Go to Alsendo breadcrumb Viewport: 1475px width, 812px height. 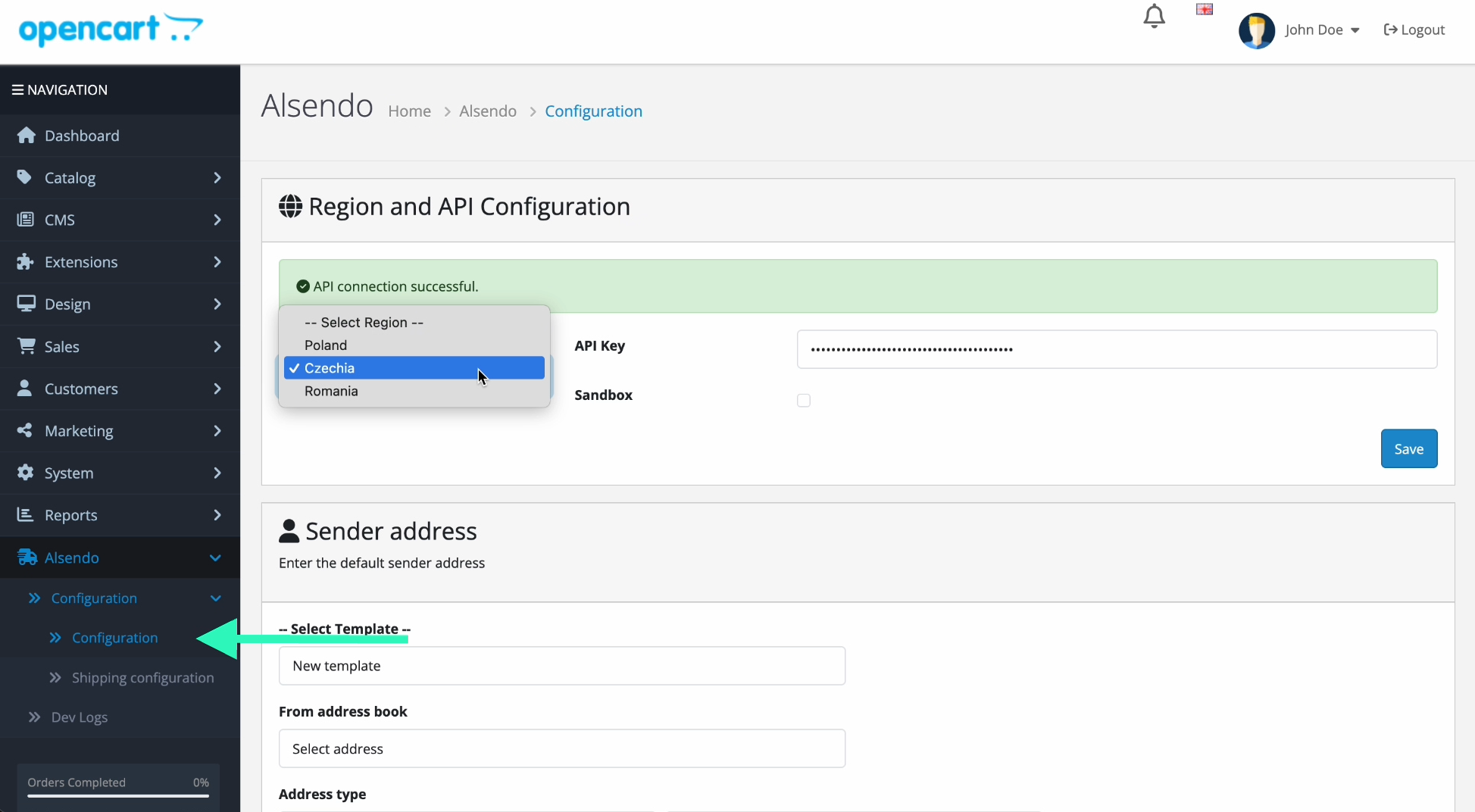pyautogui.click(x=488, y=111)
